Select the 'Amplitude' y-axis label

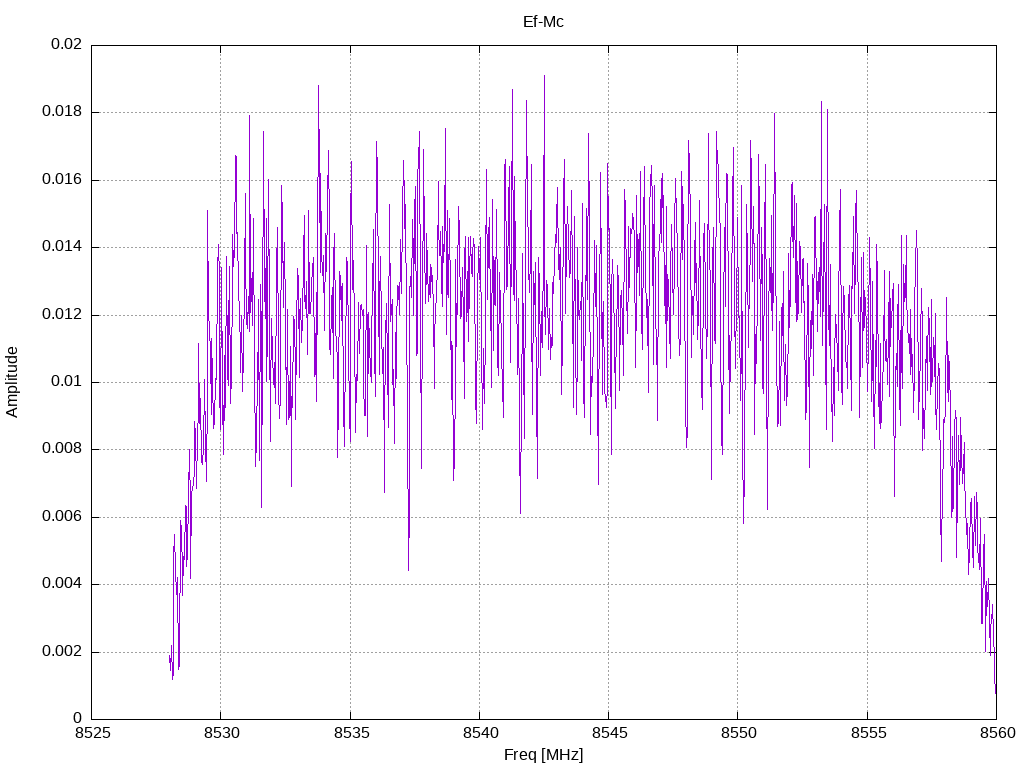tap(12, 382)
